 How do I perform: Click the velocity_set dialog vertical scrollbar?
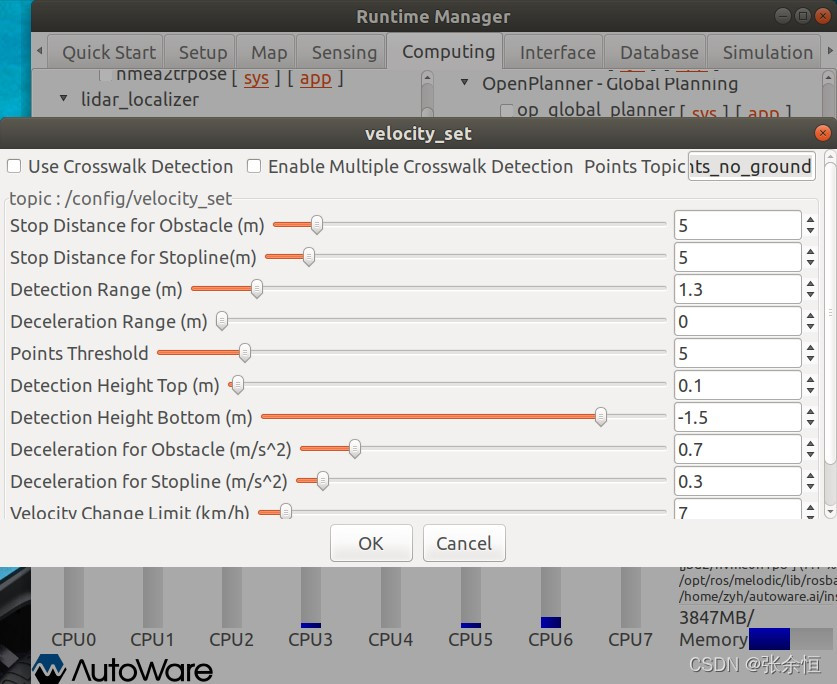830,312
